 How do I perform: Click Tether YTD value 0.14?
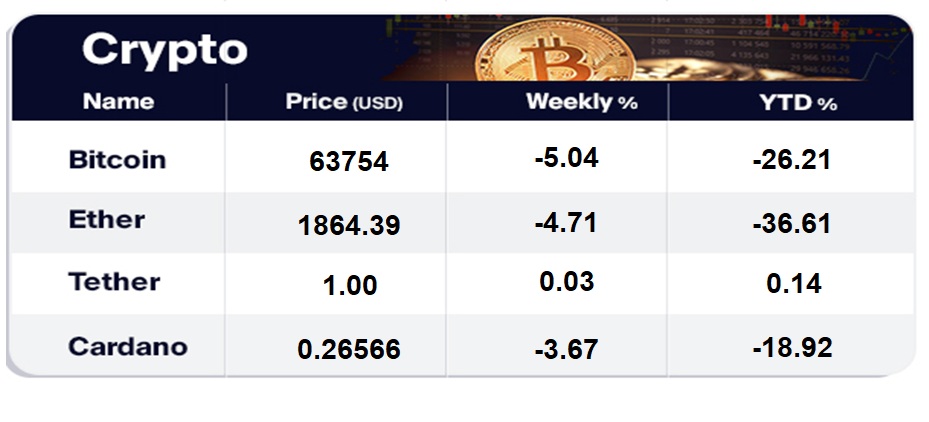tap(794, 284)
